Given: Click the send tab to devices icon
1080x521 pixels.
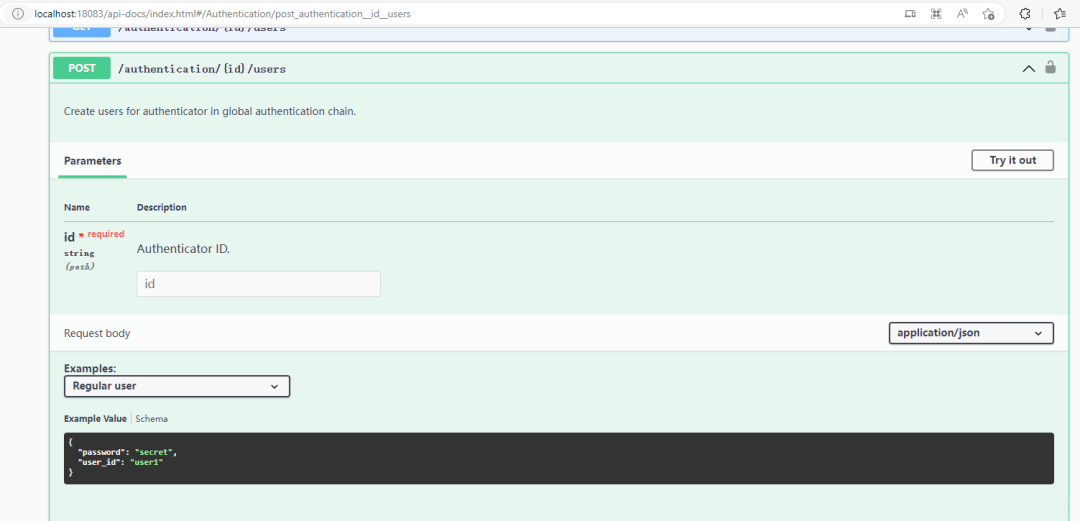Looking at the screenshot, I should 910,14.
